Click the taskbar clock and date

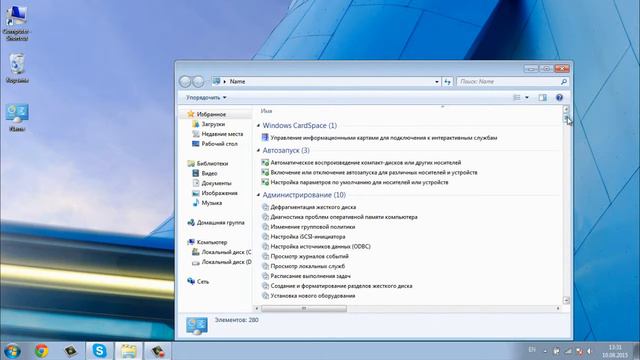(615, 351)
